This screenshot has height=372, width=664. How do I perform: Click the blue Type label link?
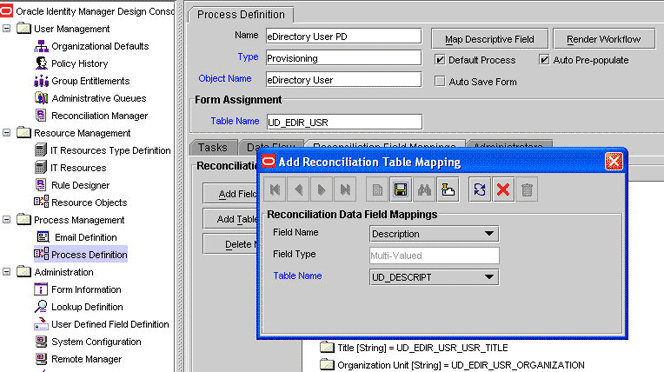pyautogui.click(x=248, y=57)
